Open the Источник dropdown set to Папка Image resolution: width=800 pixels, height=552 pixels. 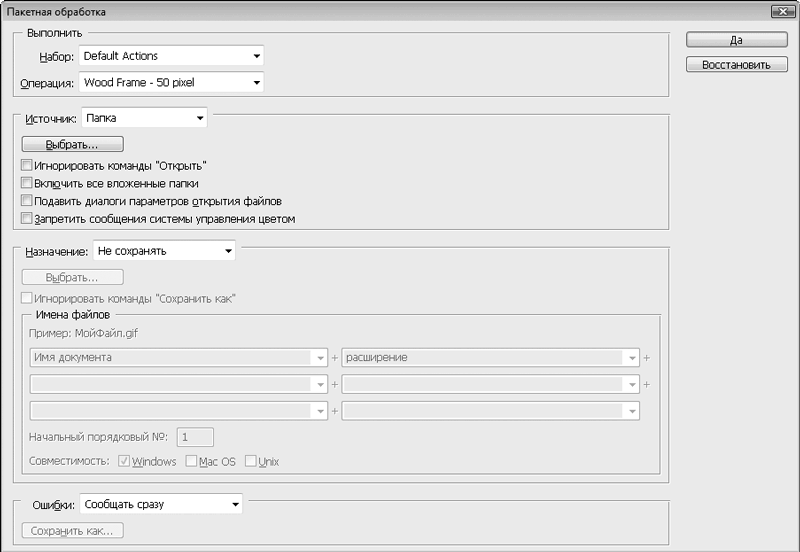coord(144,118)
